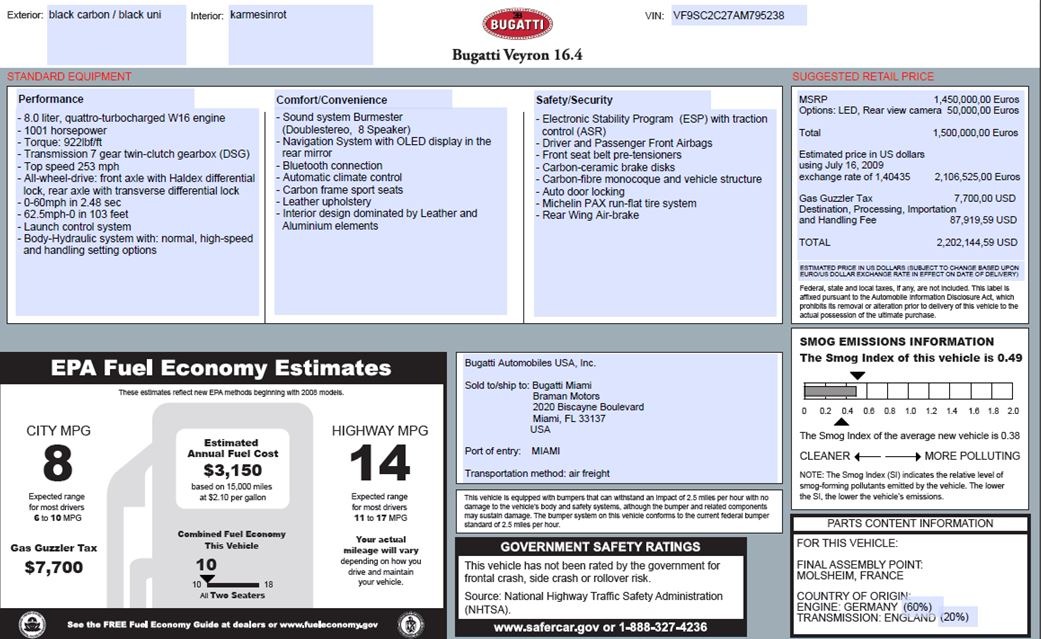The height and width of the screenshot is (639, 1042).
Task: Click the triangle marker below the smog index bar
Action: coord(841,422)
